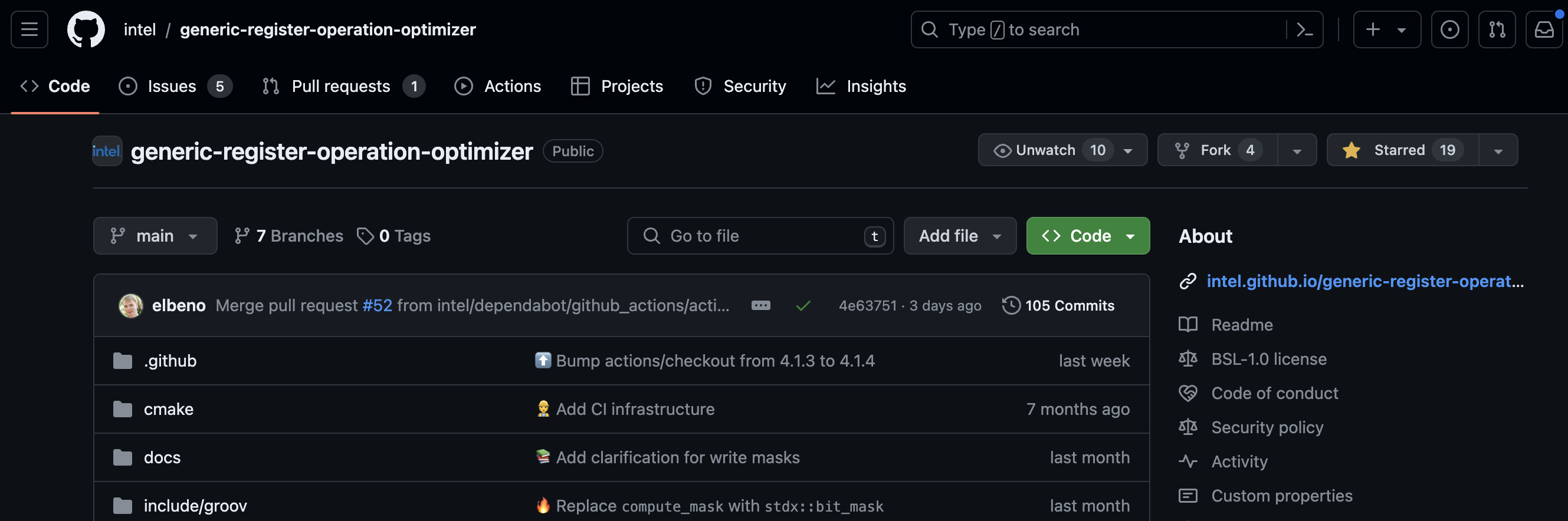Click the Intel avatar beside repo title
The height and width of the screenshot is (521, 1568).
(107, 151)
